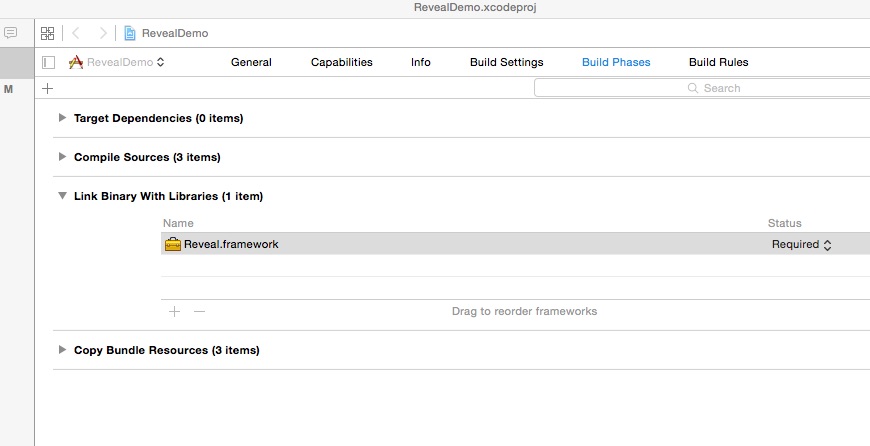Image resolution: width=870 pixels, height=446 pixels.
Task: Add a new build phase plus
Action: click(48, 88)
